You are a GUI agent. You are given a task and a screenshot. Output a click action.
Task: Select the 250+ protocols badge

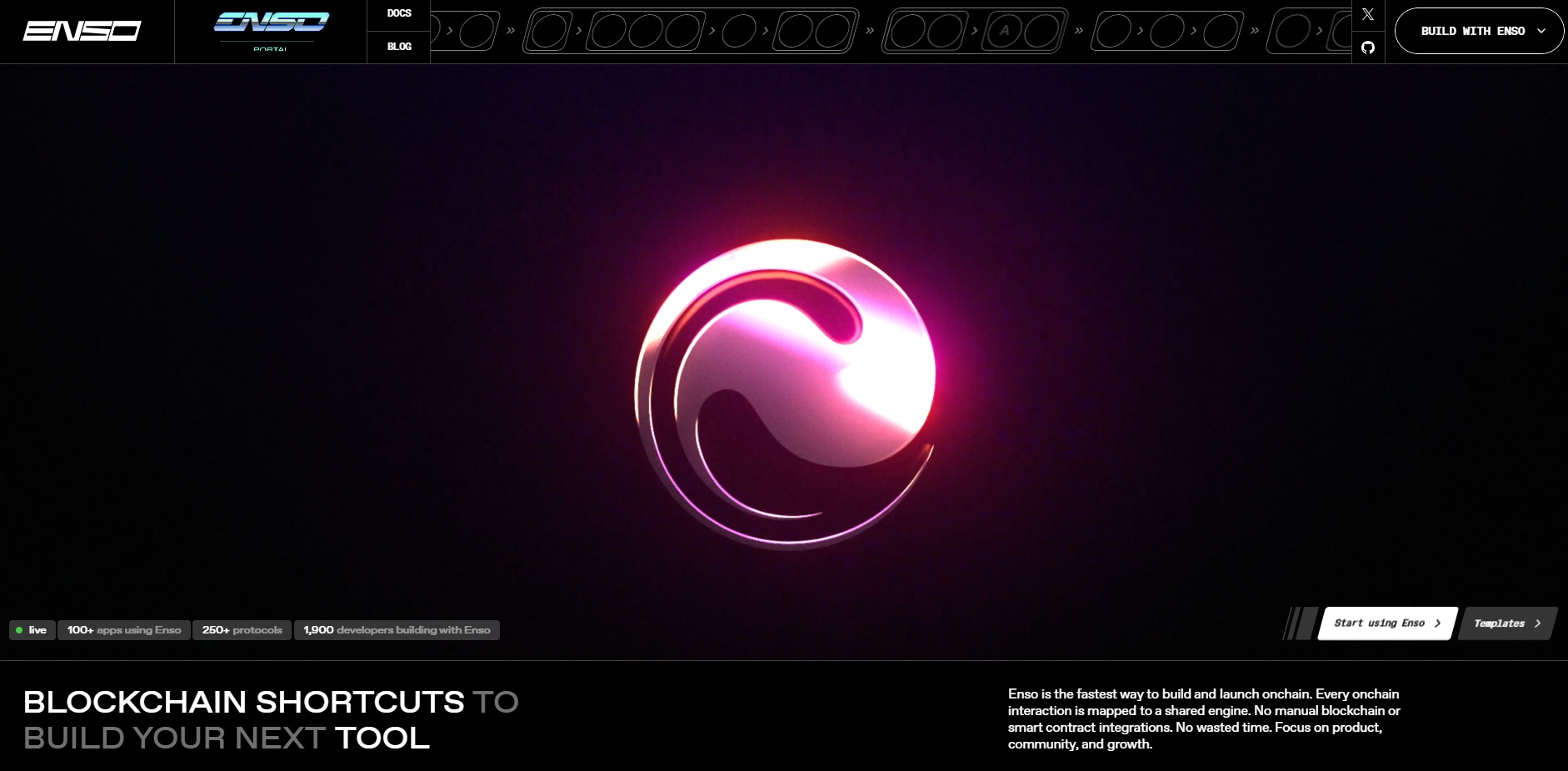[242, 630]
